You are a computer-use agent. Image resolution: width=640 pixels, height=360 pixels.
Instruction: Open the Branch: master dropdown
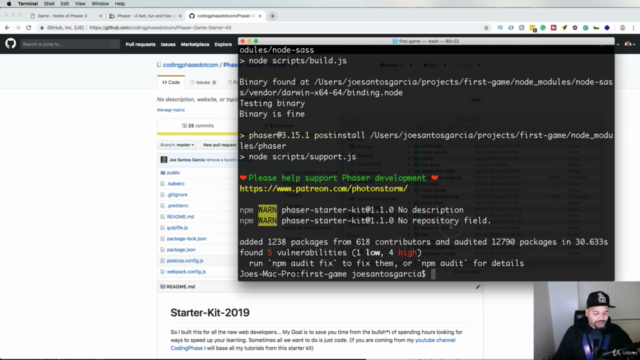pos(177,145)
